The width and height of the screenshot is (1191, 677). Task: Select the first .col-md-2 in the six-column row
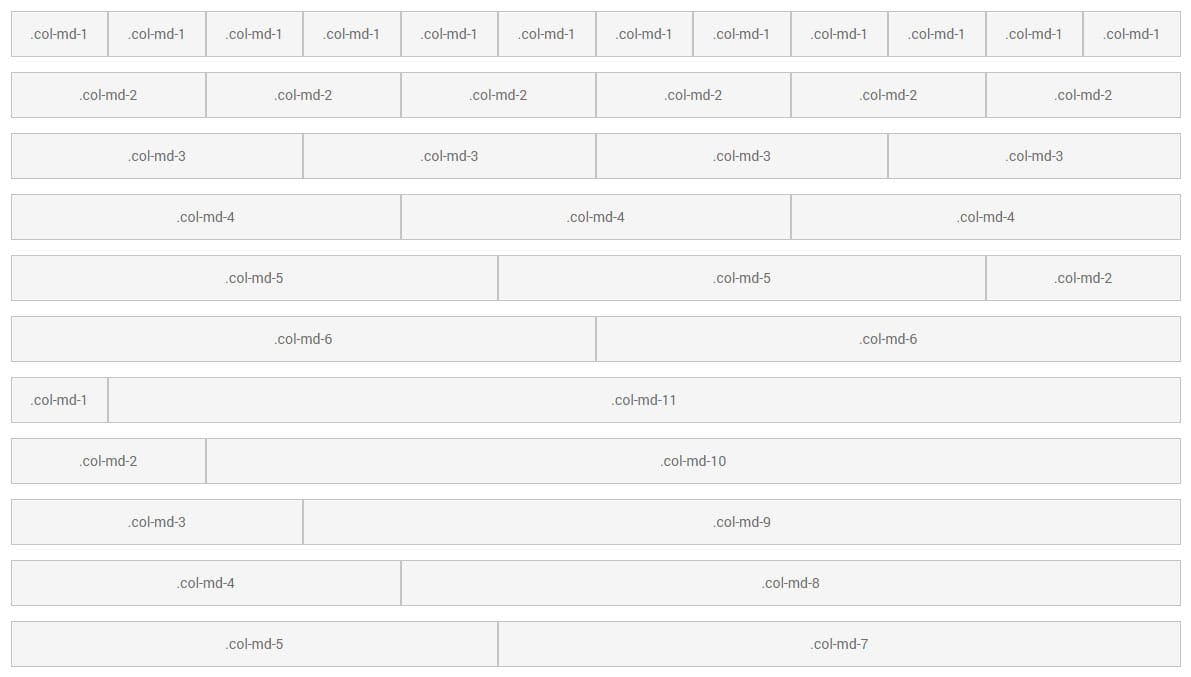pyautogui.click(x=108, y=95)
